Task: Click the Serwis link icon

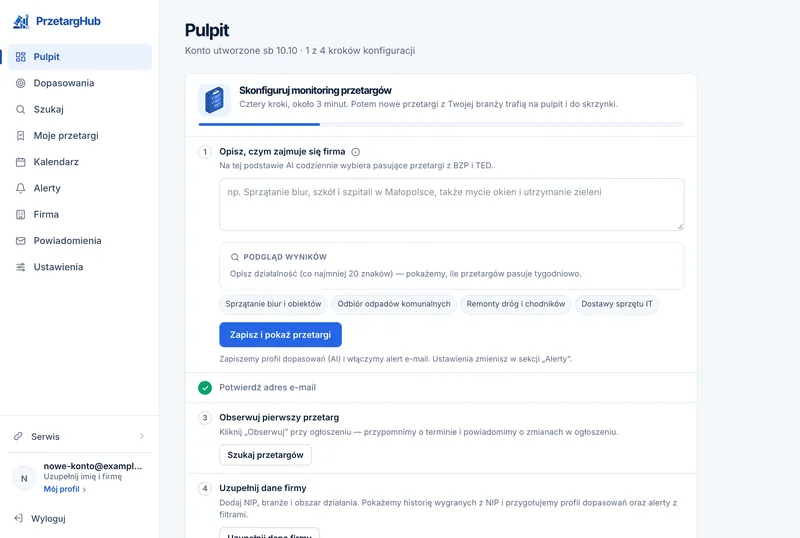Action: tap(18, 436)
